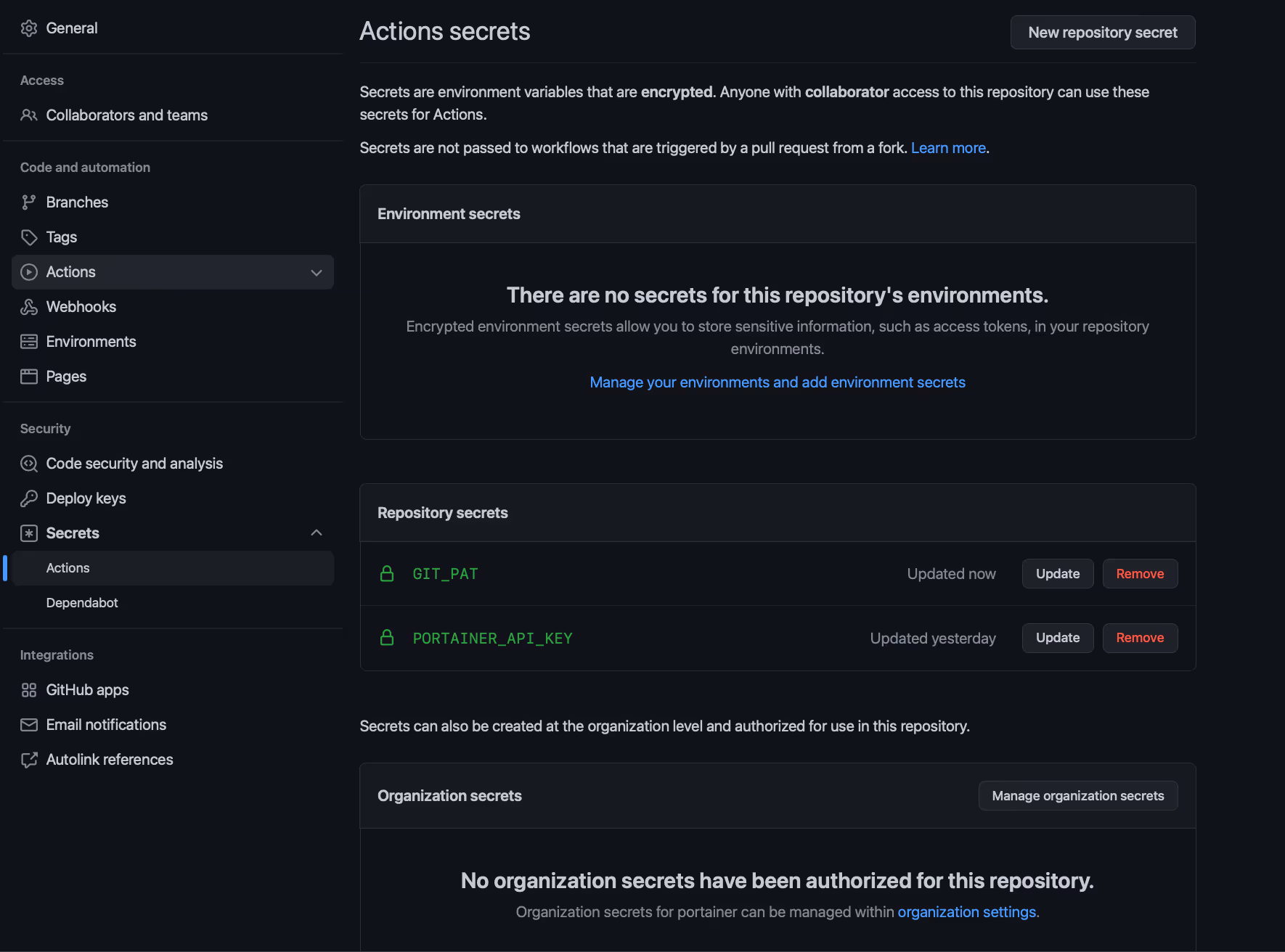
Task: Click the Environment secrets header
Action: (449, 214)
